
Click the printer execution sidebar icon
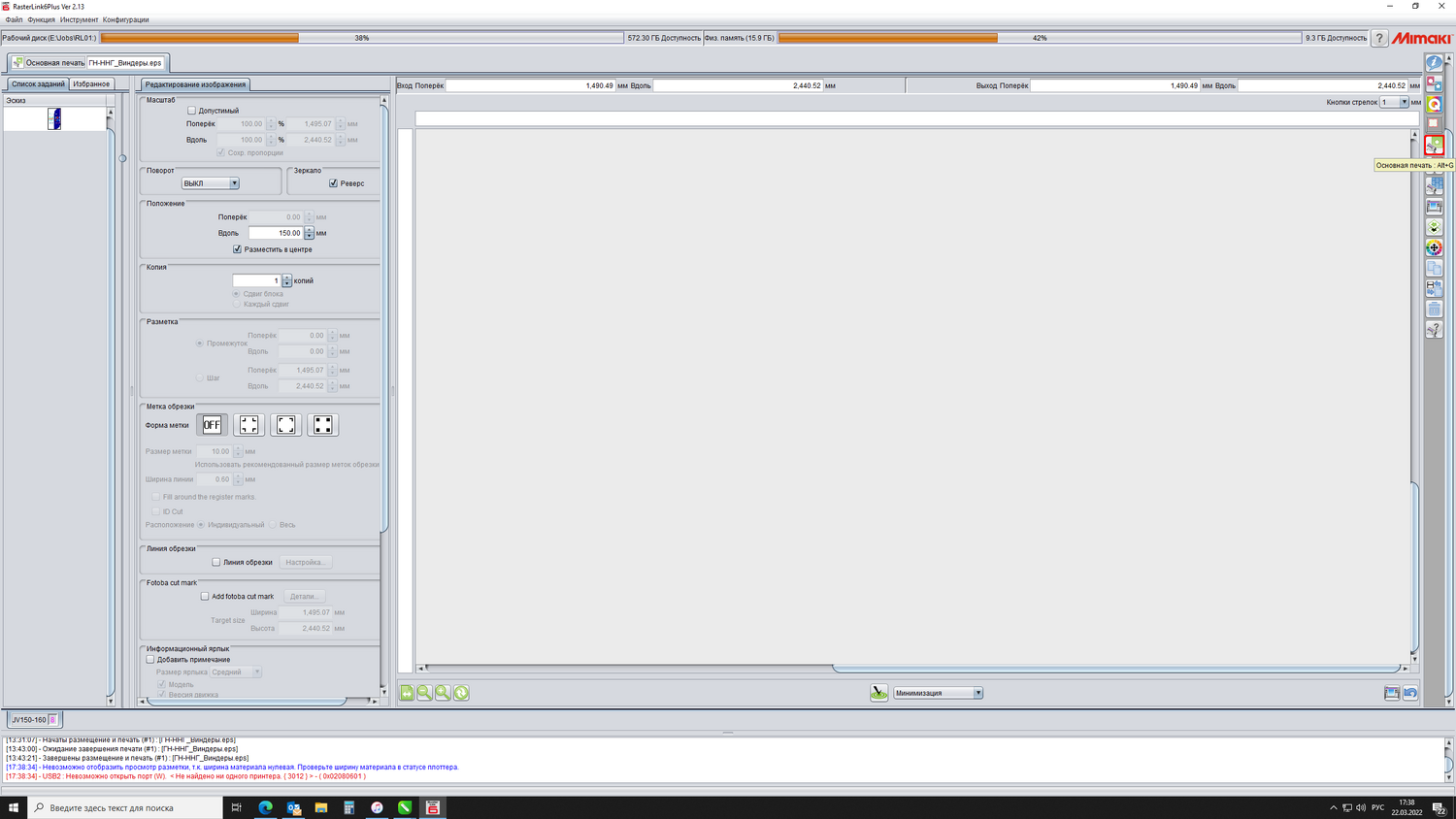pos(1434,207)
